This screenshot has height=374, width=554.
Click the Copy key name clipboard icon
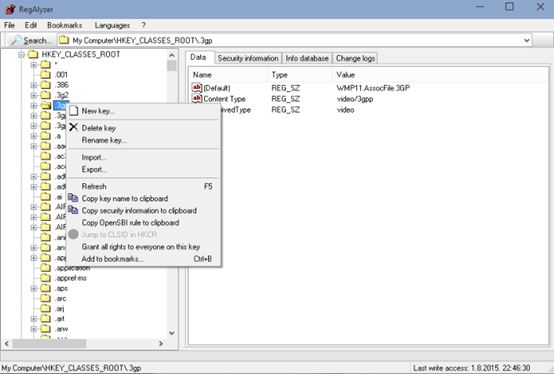[73, 198]
